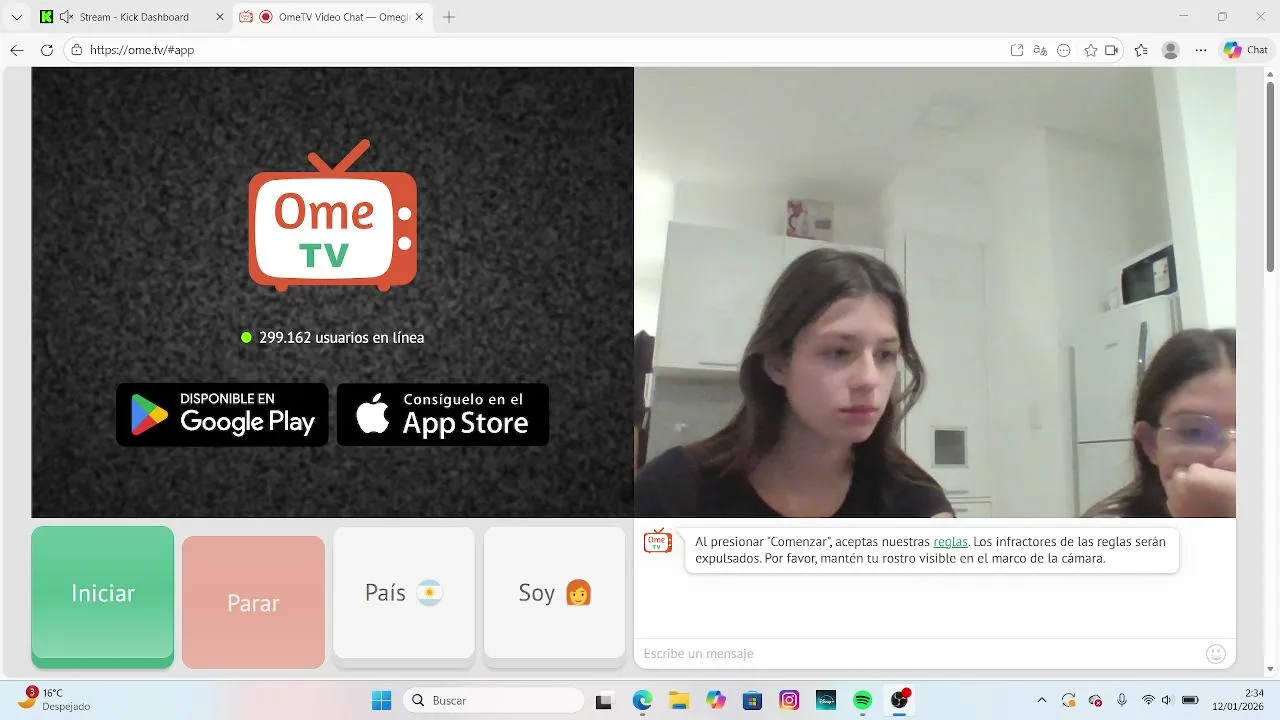Click the scrollbar down arrow

click(x=1271, y=669)
